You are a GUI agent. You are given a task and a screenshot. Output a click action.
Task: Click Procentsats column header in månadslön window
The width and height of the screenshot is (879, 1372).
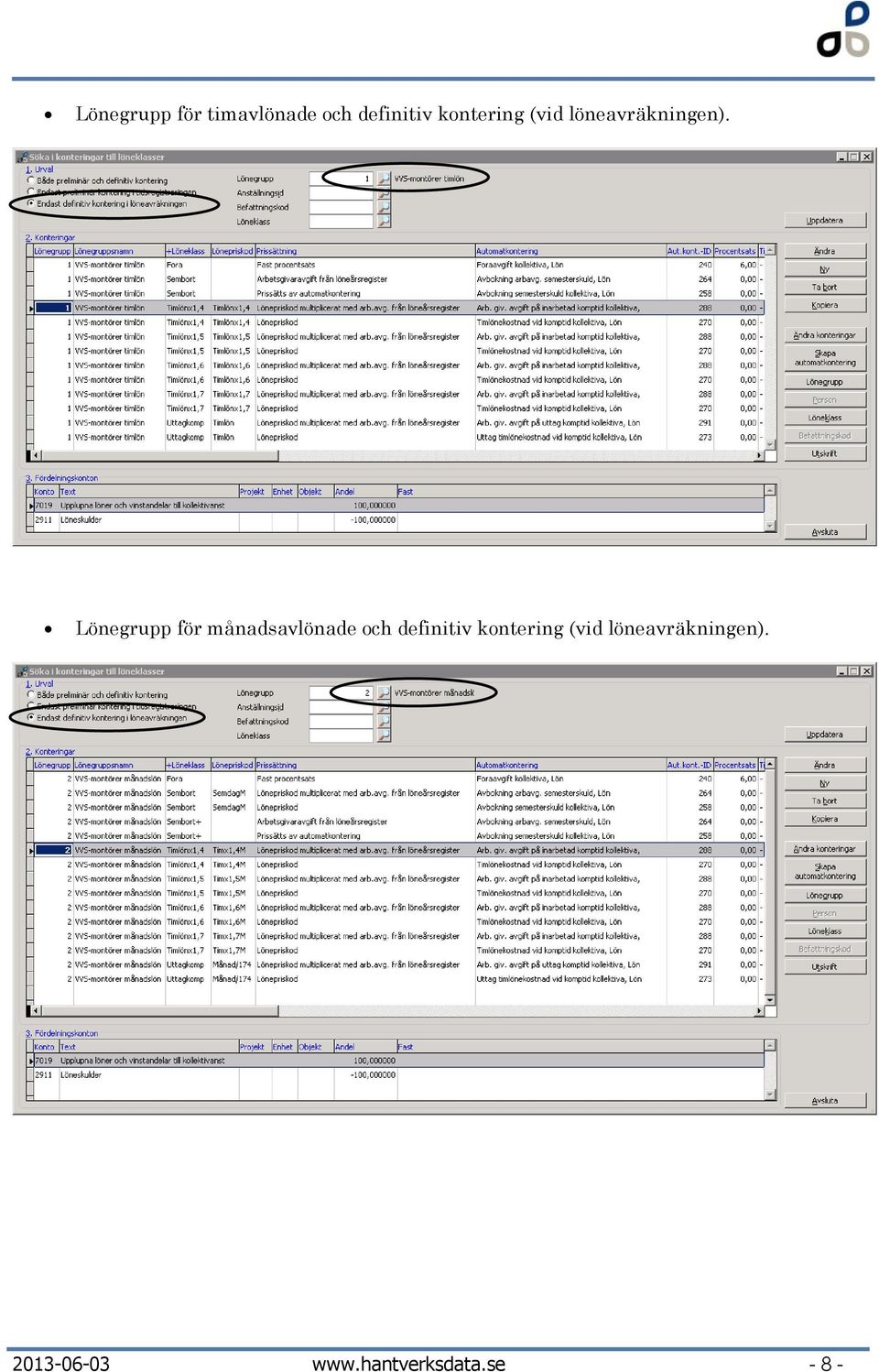[735, 765]
